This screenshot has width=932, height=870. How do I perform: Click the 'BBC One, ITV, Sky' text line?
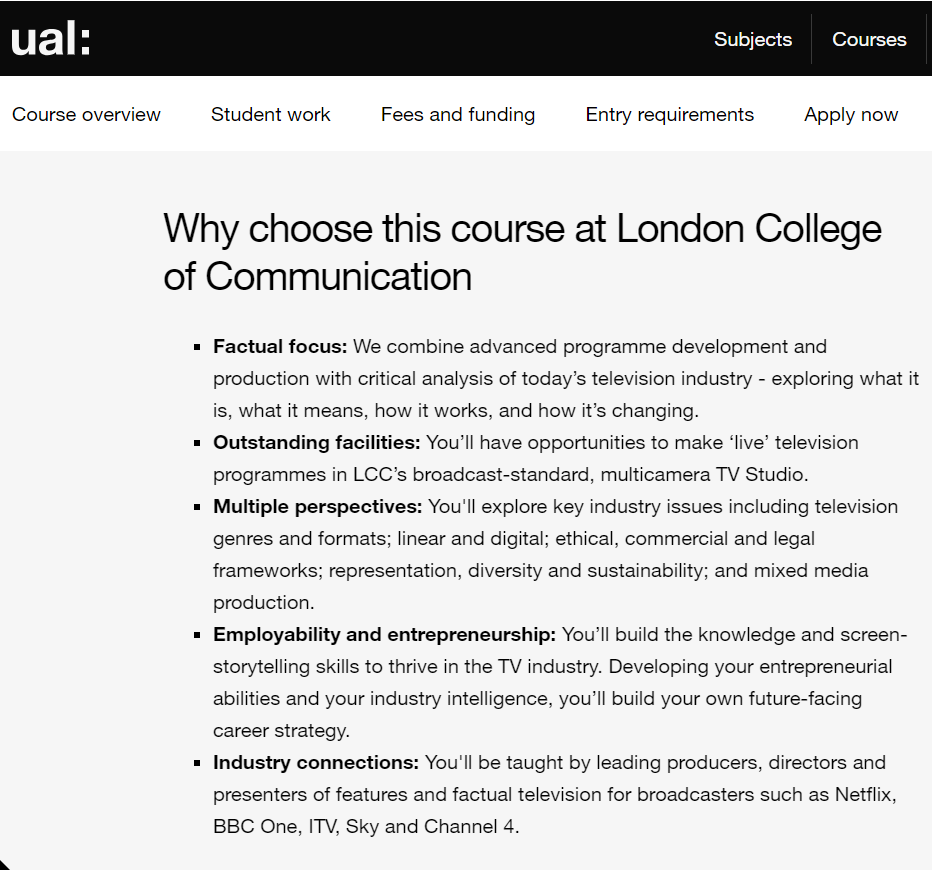(296, 827)
